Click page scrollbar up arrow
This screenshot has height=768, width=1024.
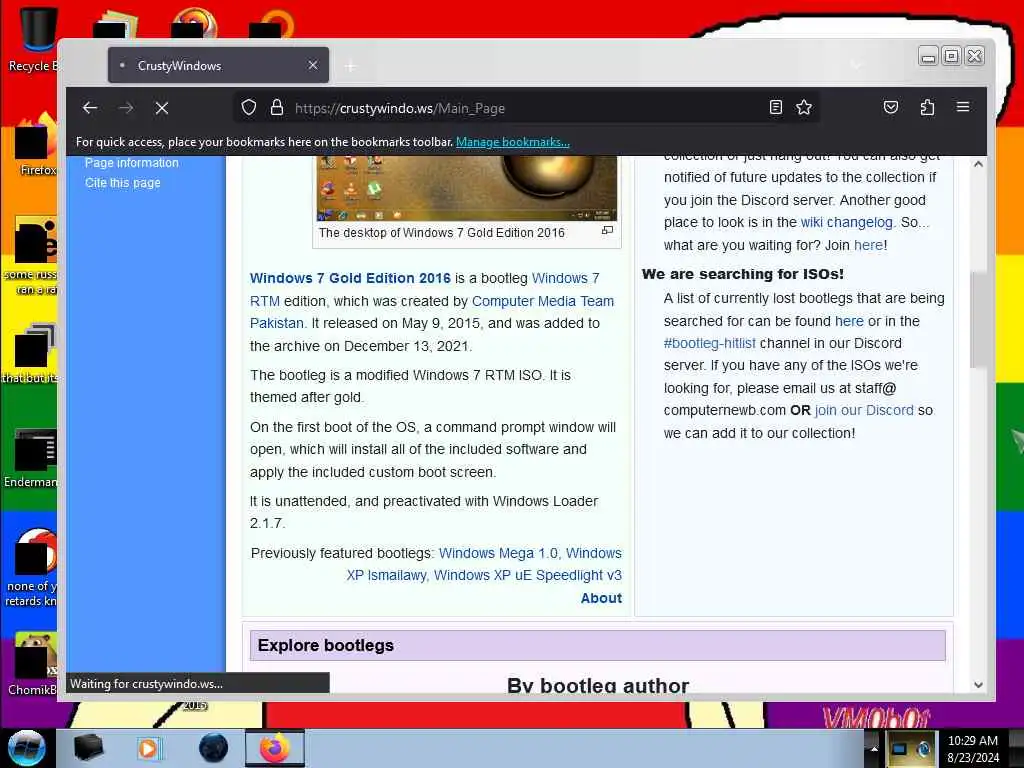tap(978, 164)
